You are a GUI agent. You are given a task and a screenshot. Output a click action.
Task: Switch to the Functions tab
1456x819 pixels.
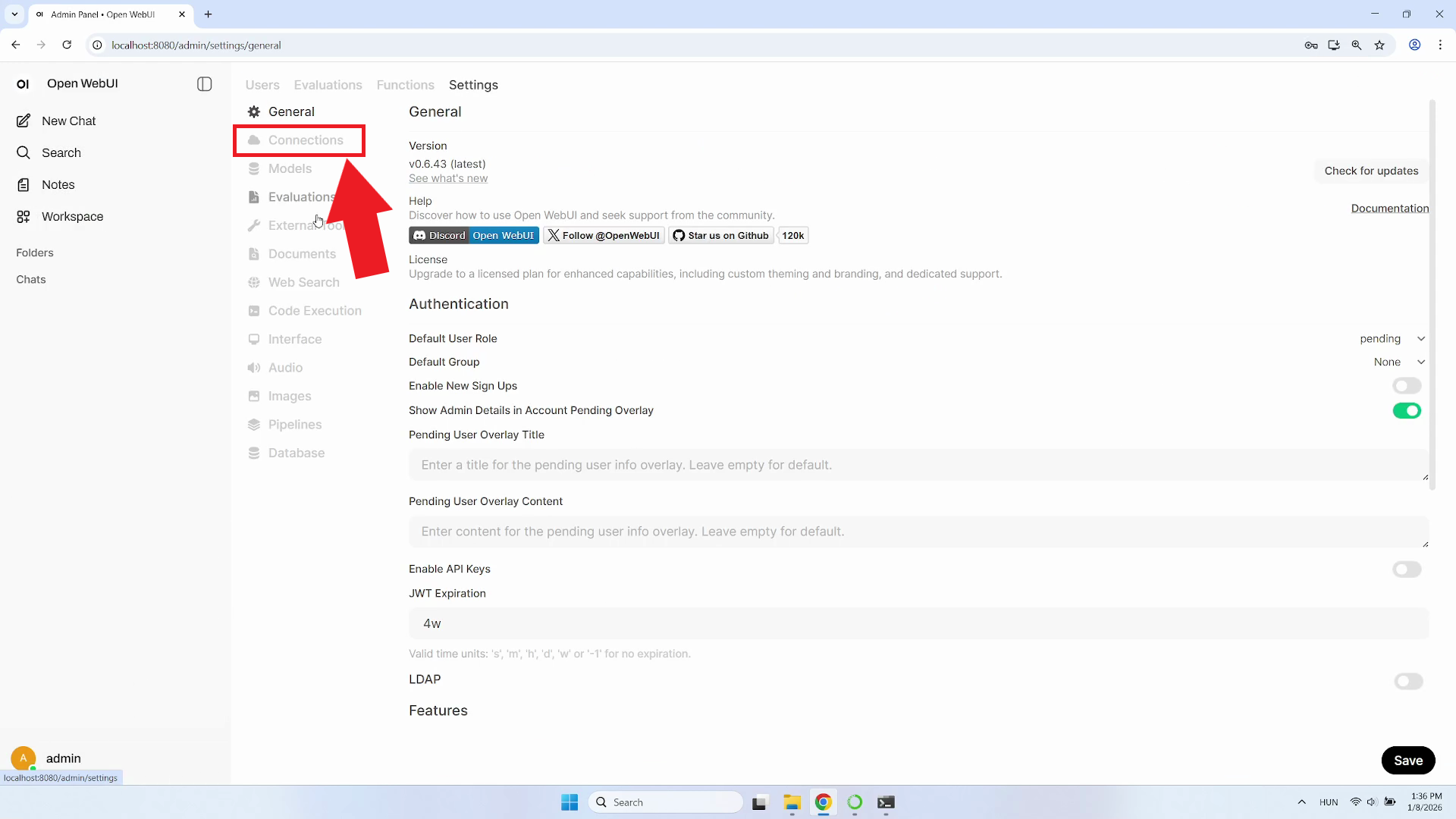point(405,85)
